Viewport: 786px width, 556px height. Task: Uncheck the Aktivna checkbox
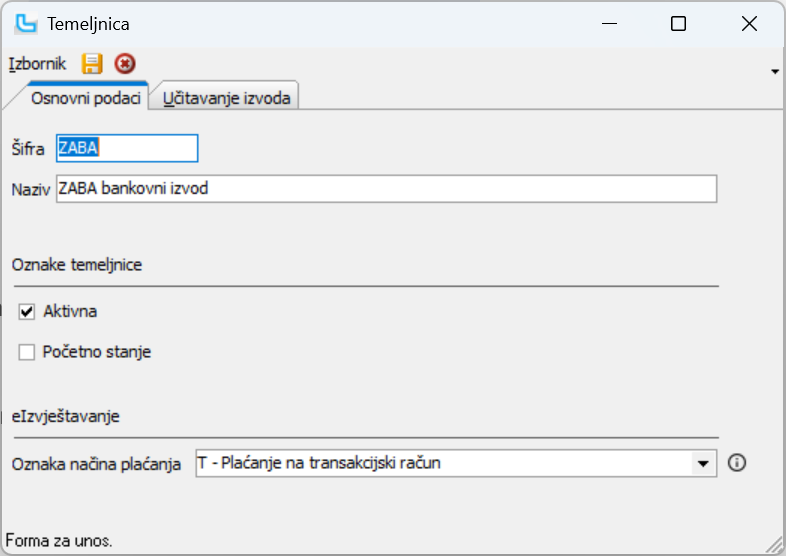27,312
